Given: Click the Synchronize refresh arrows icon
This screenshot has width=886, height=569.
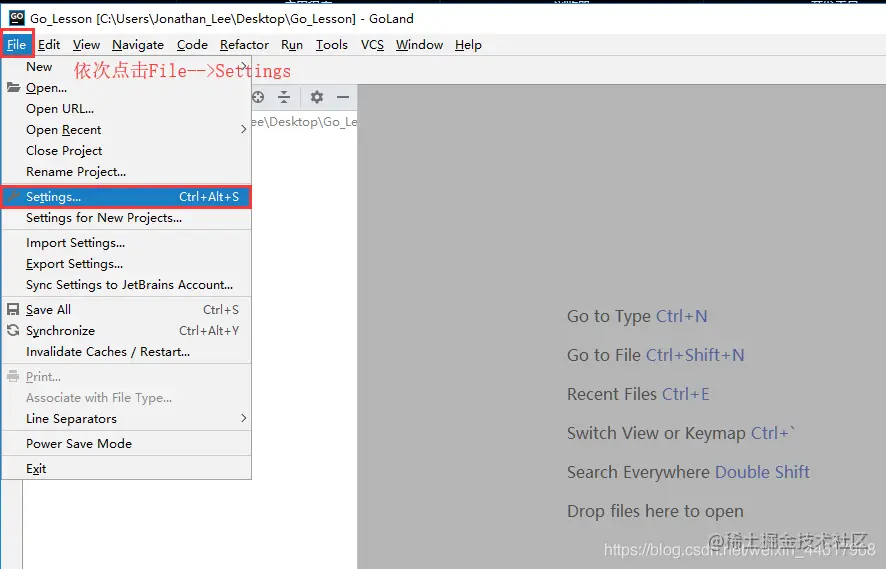Looking at the screenshot, I should point(13,331).
